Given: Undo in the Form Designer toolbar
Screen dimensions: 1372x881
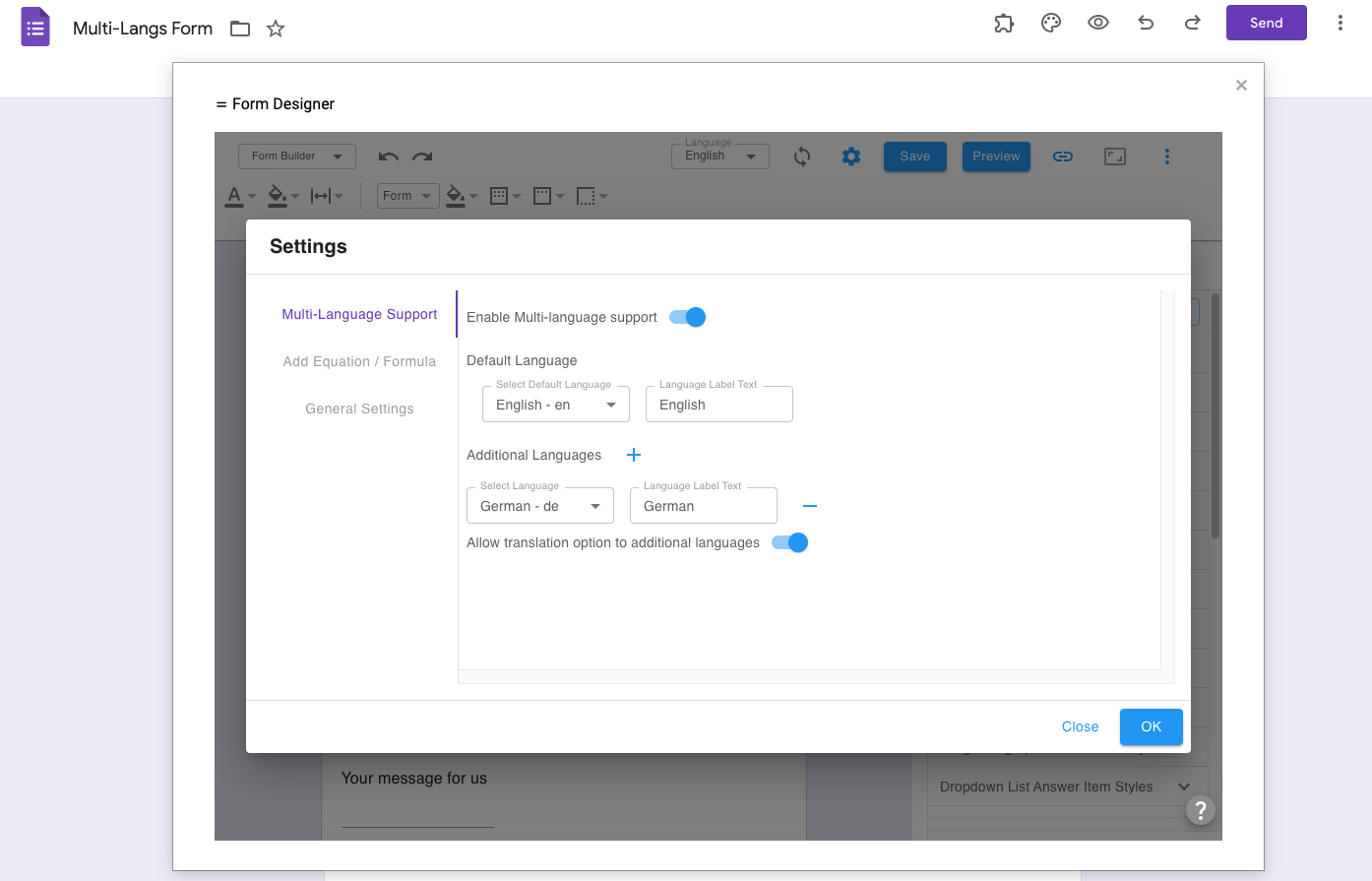Looking at the screenshot, I should pyautogui.click(x=389, y=157).
